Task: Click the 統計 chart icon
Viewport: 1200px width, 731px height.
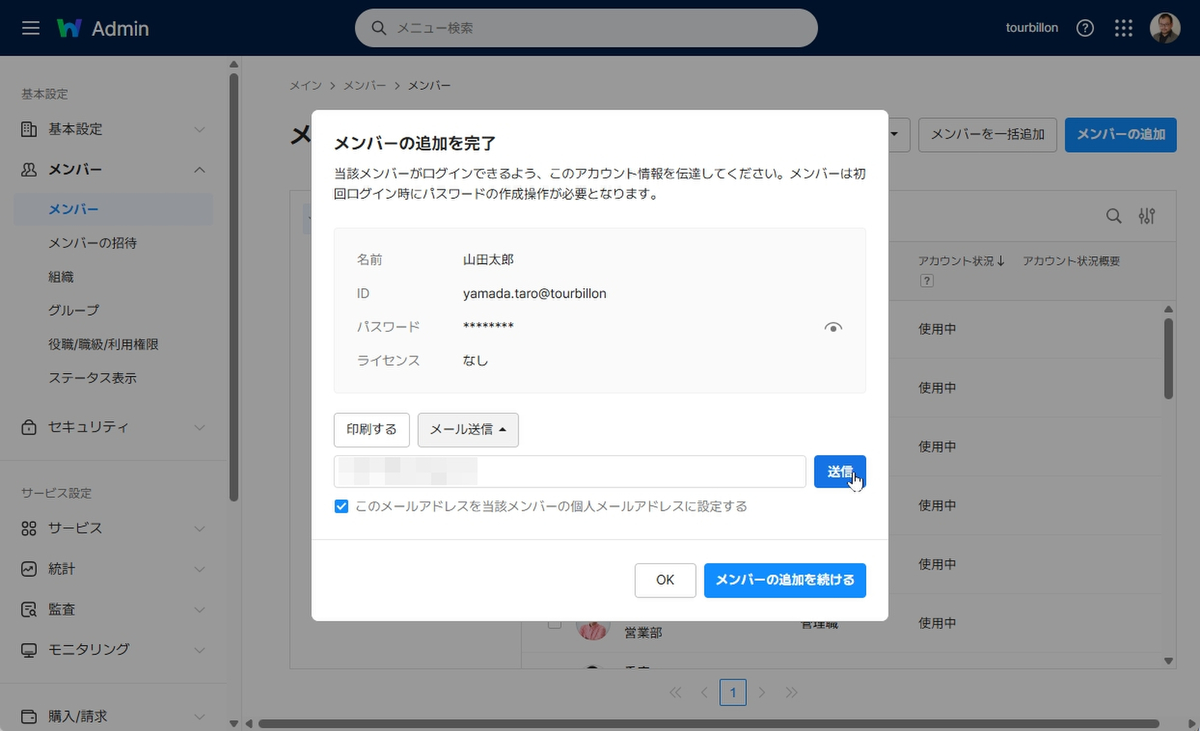Action: click(29, 569)
